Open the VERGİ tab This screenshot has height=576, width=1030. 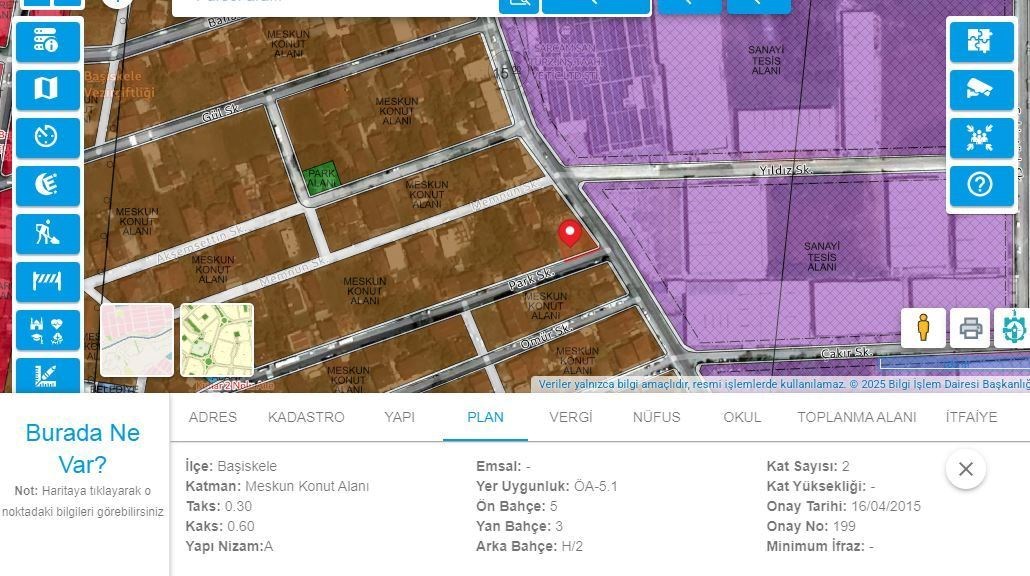(570, 417)
